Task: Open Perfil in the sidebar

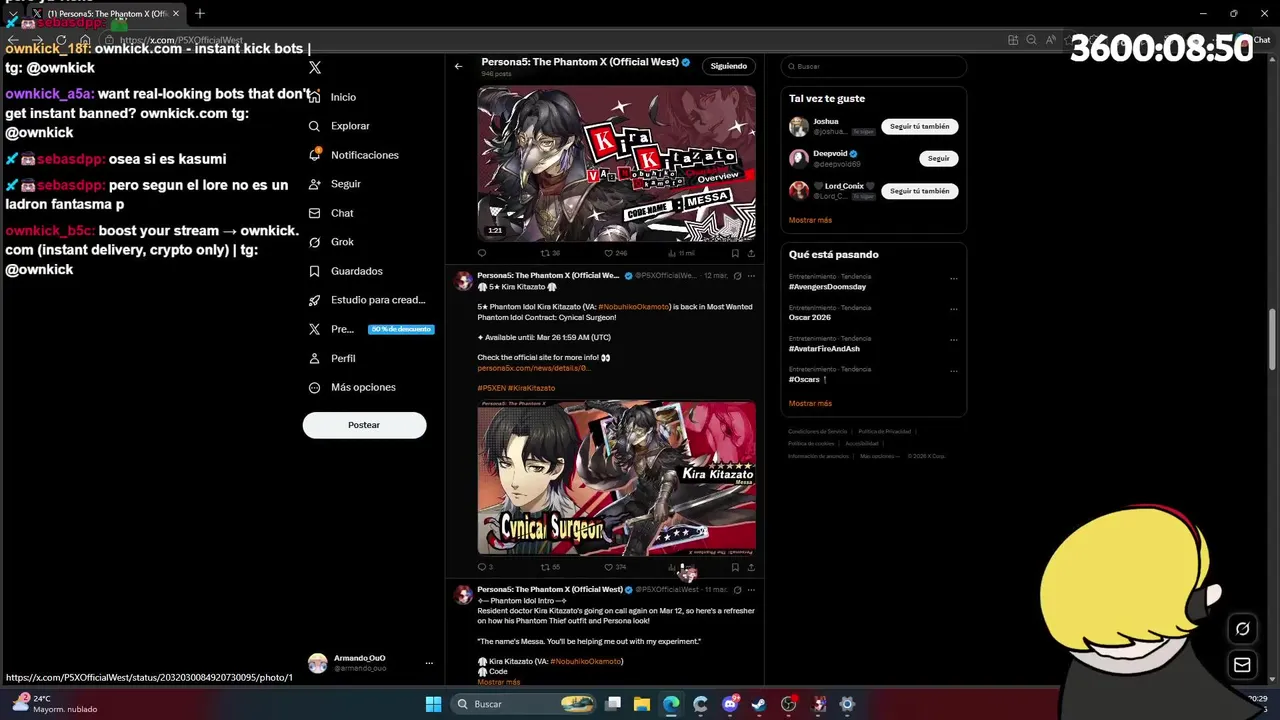Action: click(x=331, y=358)
